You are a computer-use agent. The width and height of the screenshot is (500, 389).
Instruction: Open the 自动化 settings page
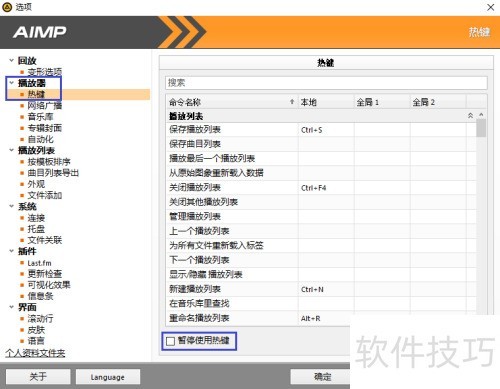pyautogui.click(x=40, y=139)
